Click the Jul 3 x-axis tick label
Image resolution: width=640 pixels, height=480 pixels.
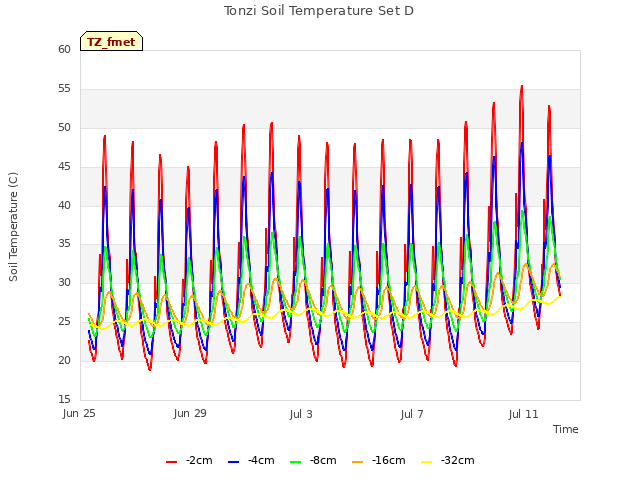301,414
